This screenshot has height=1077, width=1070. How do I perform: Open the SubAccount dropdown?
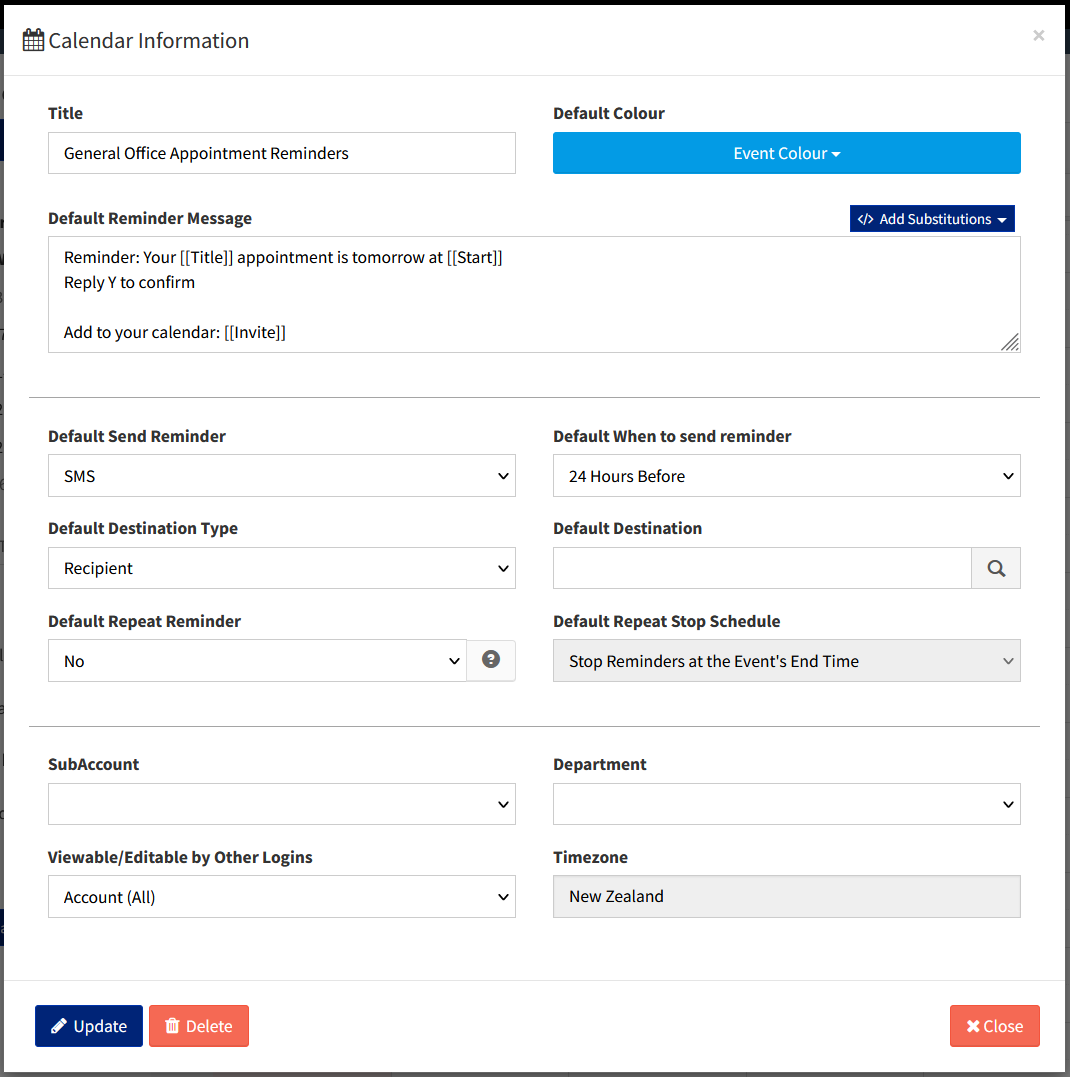click(281, 804)
